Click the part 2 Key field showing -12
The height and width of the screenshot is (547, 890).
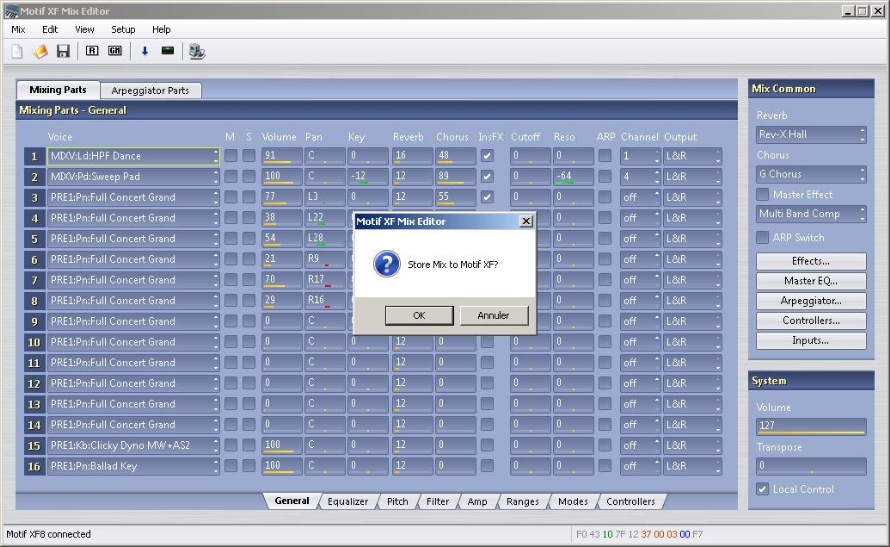coord(368,176)
